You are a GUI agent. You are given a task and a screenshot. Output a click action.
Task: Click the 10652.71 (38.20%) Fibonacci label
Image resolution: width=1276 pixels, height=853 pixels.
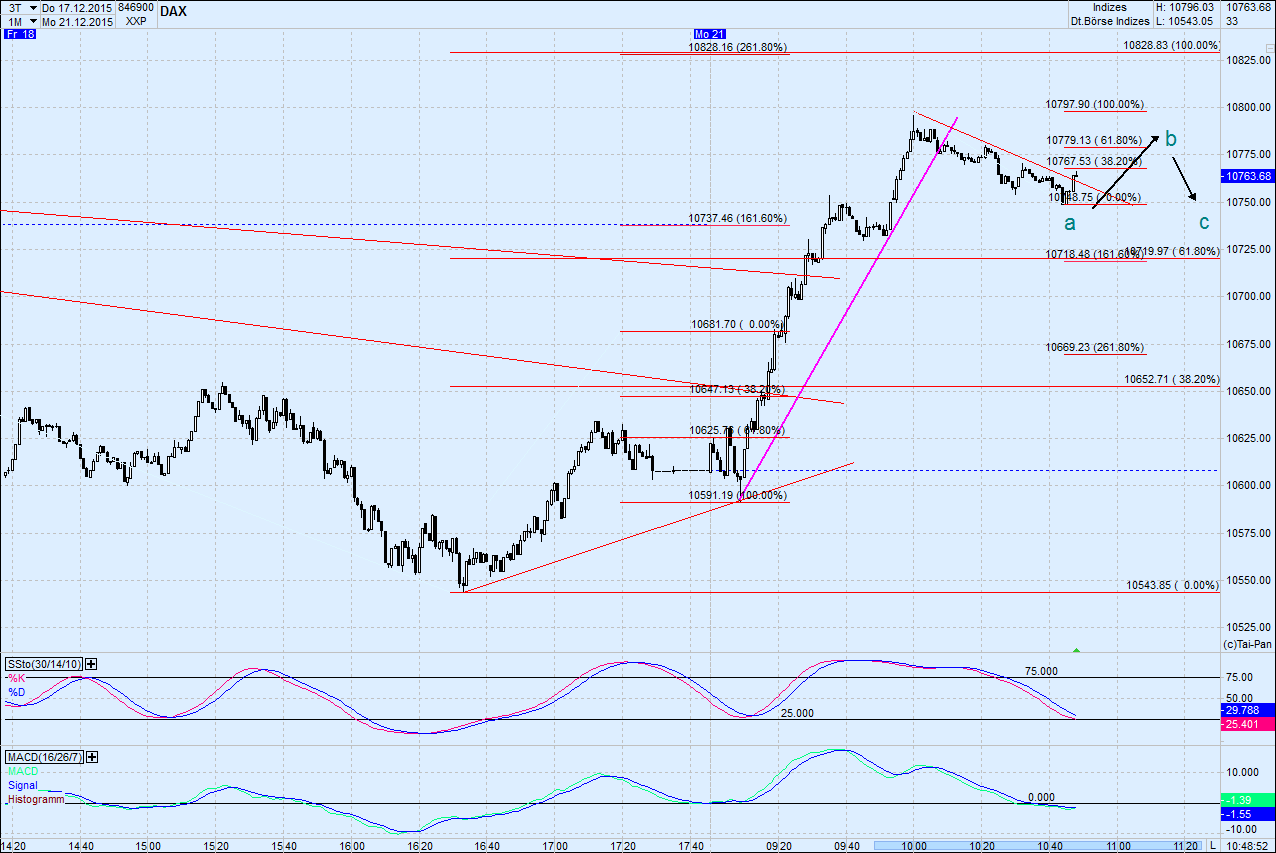pos(1172,380)
